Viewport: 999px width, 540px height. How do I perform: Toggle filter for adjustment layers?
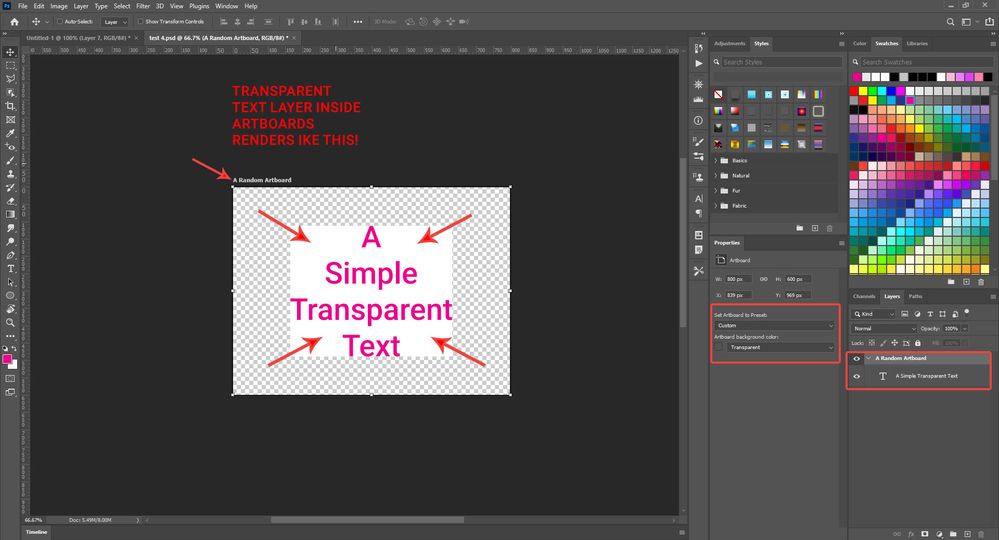(917, 314)
